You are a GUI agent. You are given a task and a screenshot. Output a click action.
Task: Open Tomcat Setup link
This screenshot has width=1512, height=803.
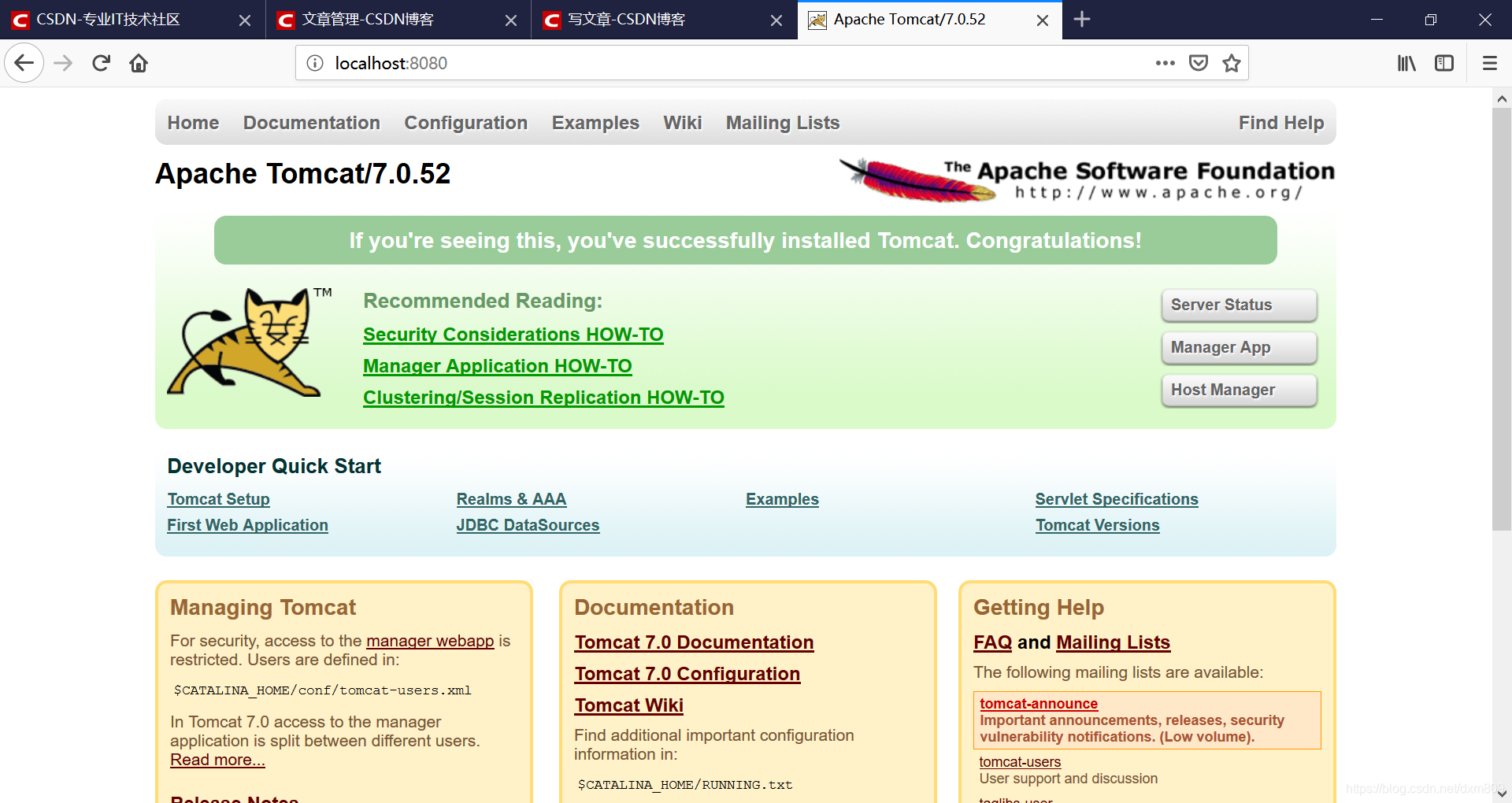[218, 499]
